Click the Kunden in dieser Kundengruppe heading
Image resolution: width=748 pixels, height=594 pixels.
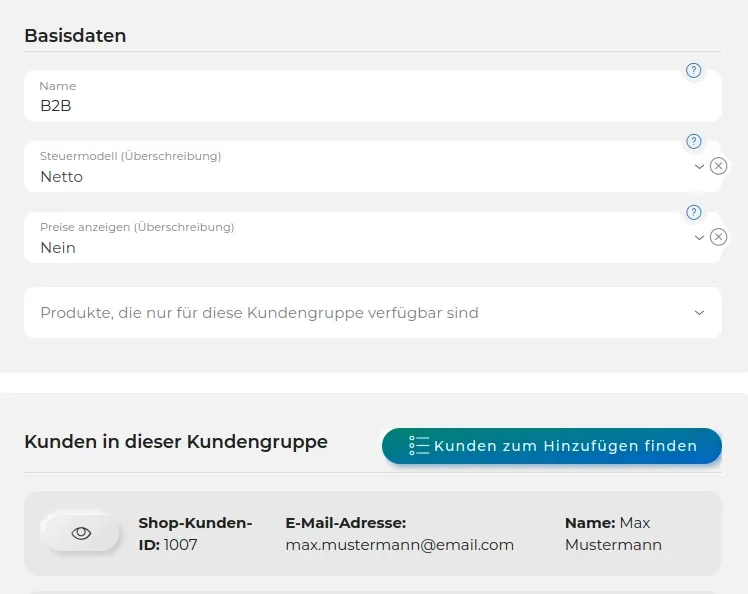pyautogui.click(x=176, y=442)
